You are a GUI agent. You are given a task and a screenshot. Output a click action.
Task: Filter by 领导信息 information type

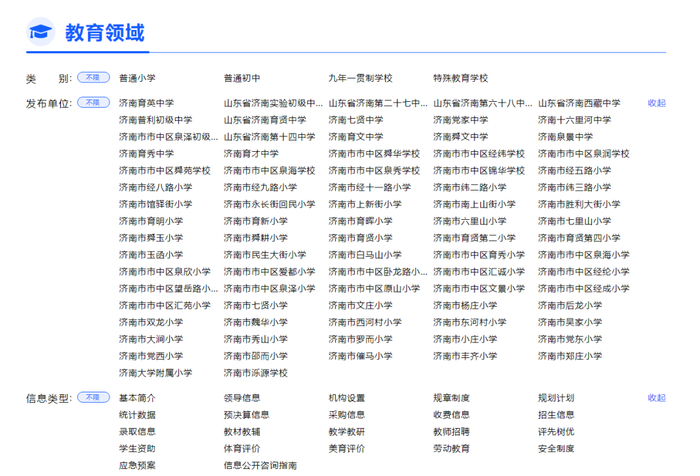tap(242, 398)
